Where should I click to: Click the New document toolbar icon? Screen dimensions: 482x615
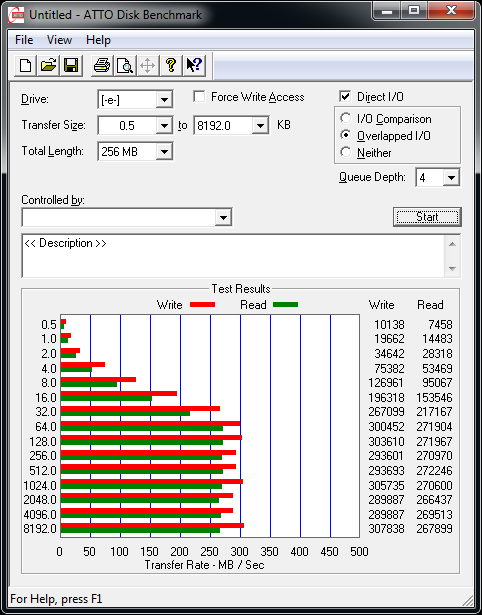coord(25,65)
